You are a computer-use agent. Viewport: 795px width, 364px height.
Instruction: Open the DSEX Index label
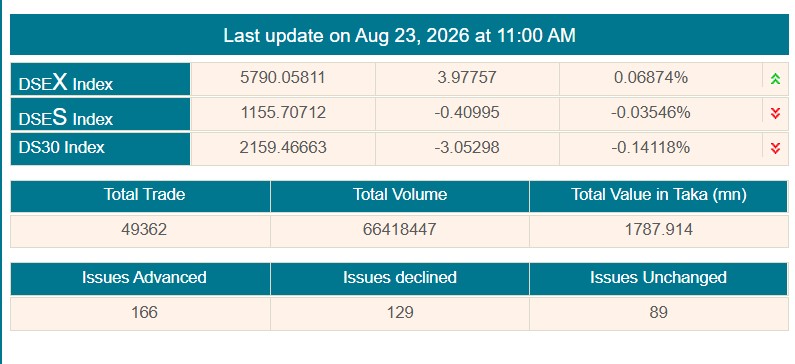point(65,83)
